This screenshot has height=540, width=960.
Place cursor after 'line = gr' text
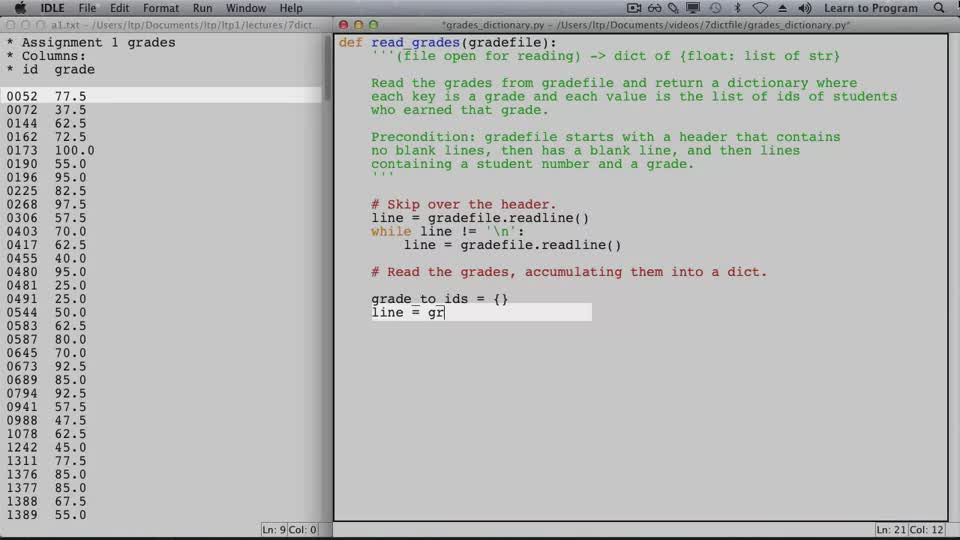(x=445, y=312)
